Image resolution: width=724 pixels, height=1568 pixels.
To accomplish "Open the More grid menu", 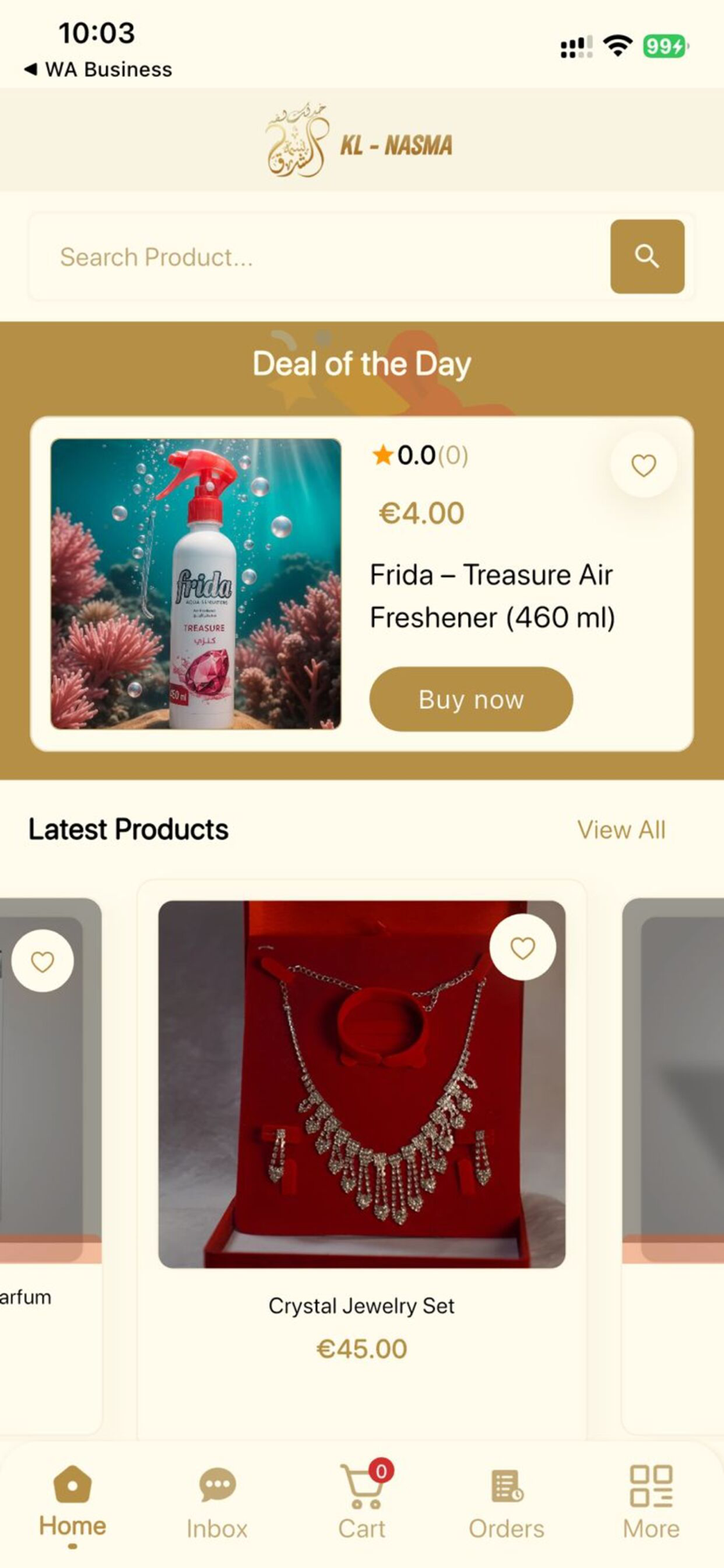I will 651,1503.
